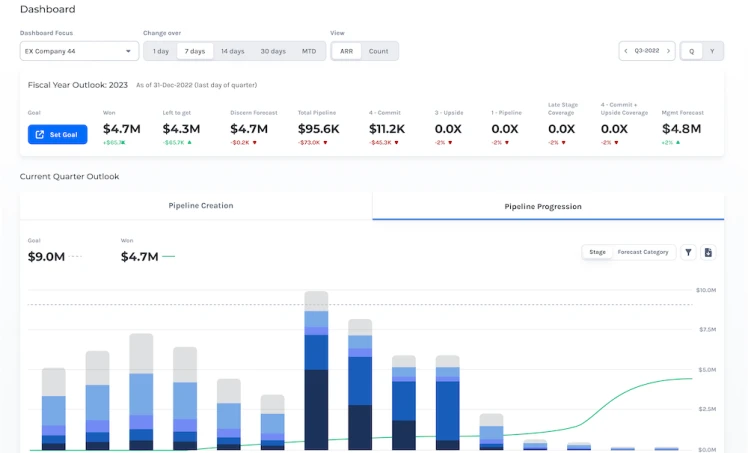748x453 pixels.
Task: Go to previous quarter with left chevron
Action: tap(626, 51)
